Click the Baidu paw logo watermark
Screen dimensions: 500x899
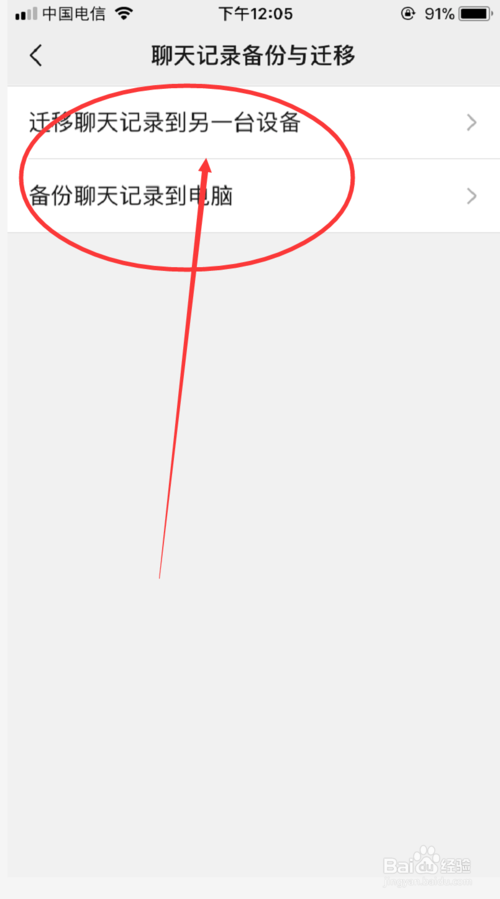pos(426,858)
